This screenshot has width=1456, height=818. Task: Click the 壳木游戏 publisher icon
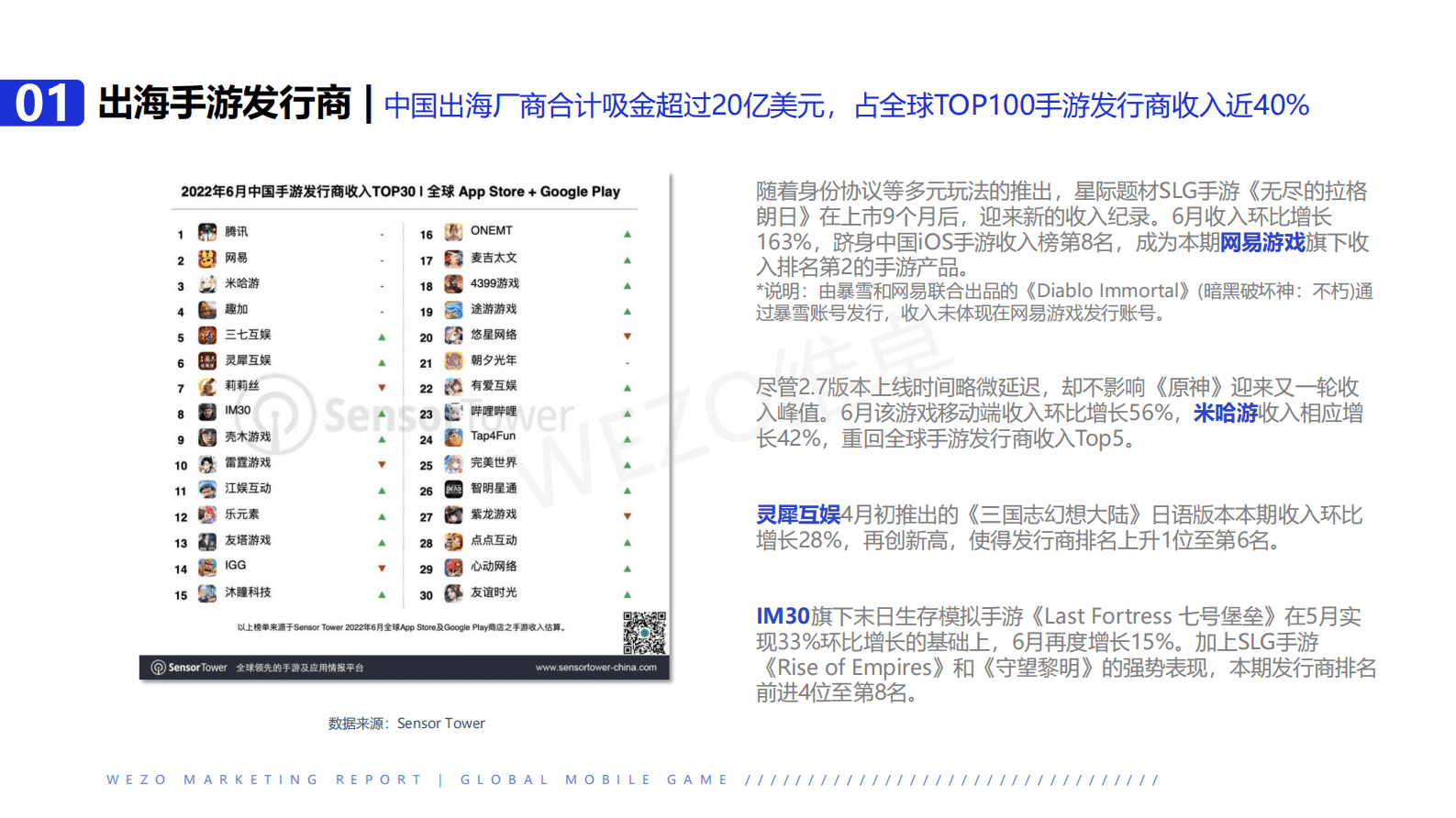point(208,437)
